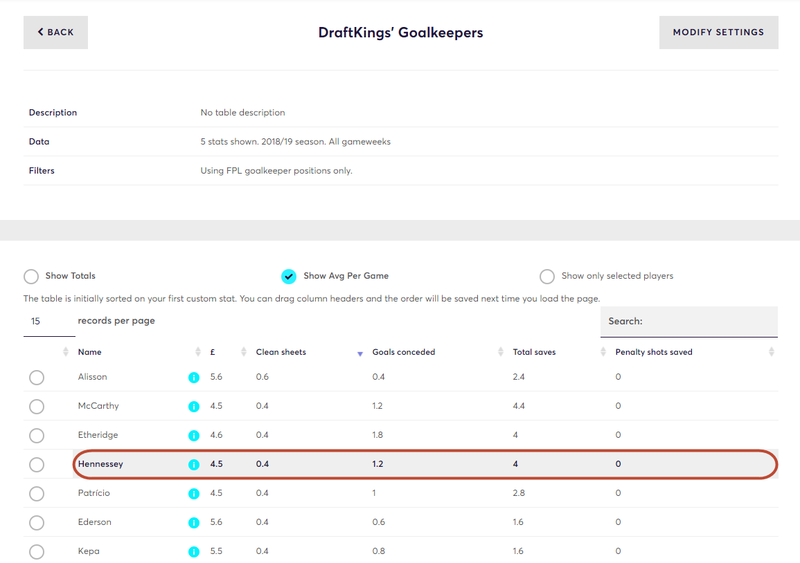Select the Ederson row radio button
The width and height of the screenshot is (800, 563).
[36, 523]
